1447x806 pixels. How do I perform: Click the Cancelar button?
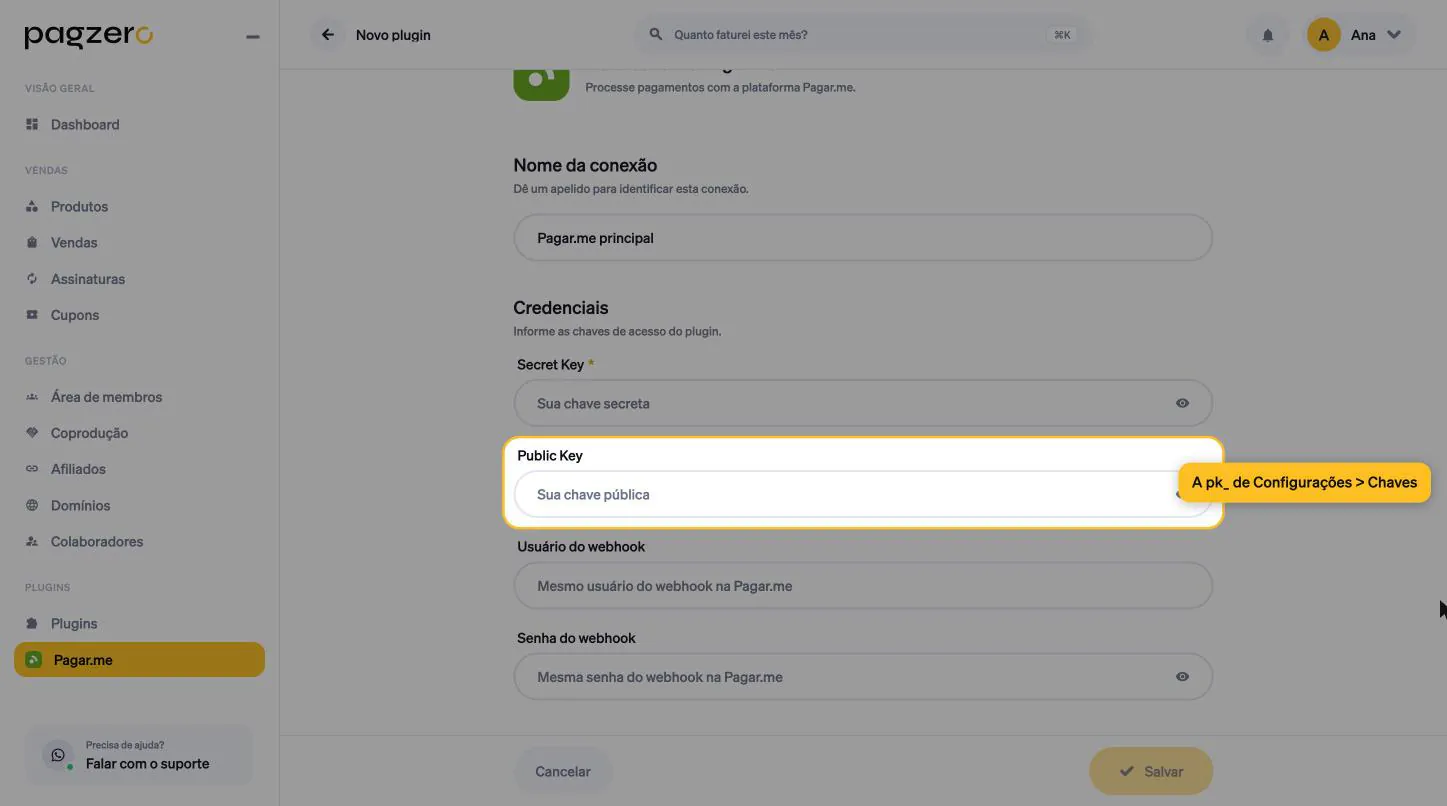tap(563, 772)
